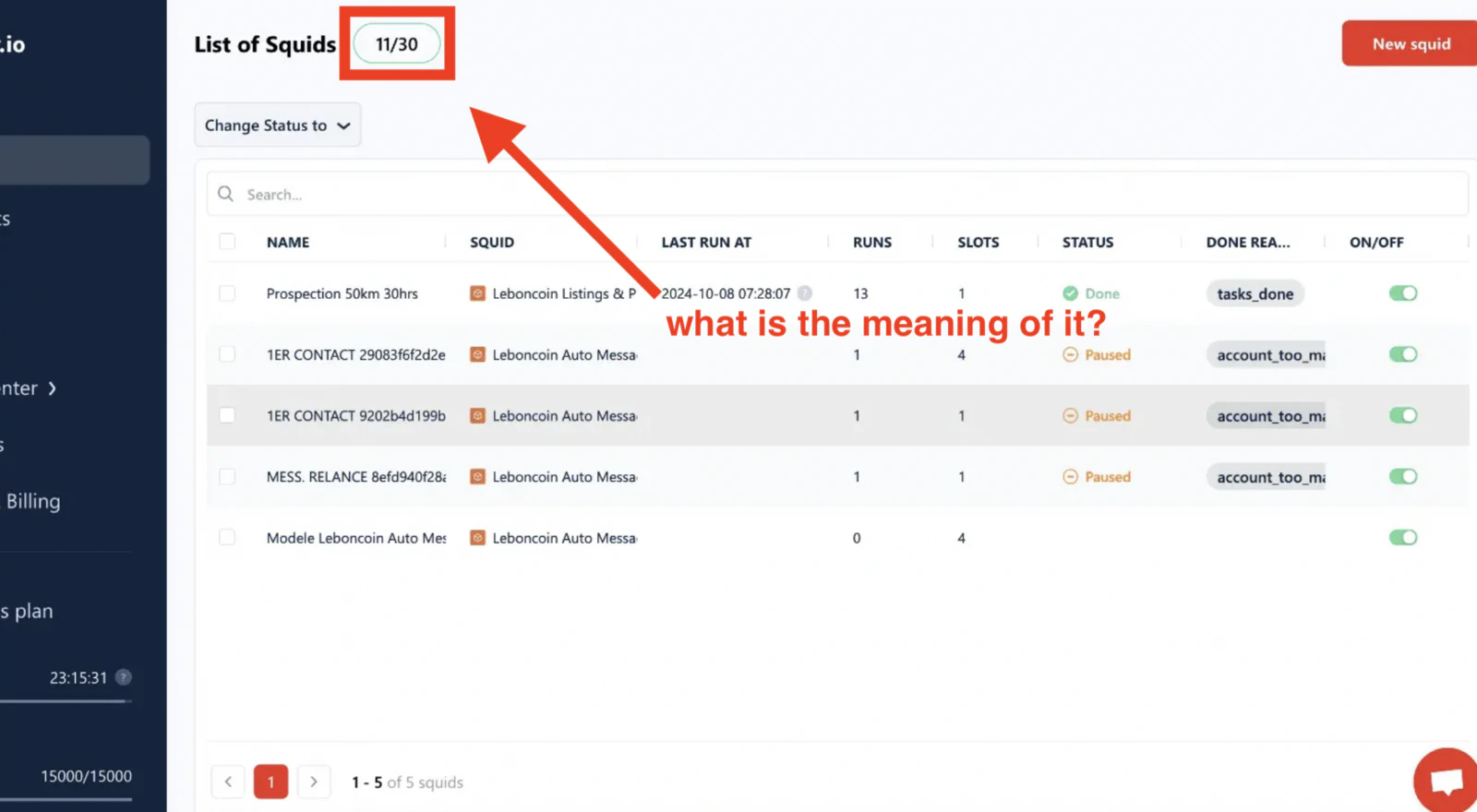
Task: Open the 'Prospection 50km 30hrs' squid name
Action: coord(342,293)
